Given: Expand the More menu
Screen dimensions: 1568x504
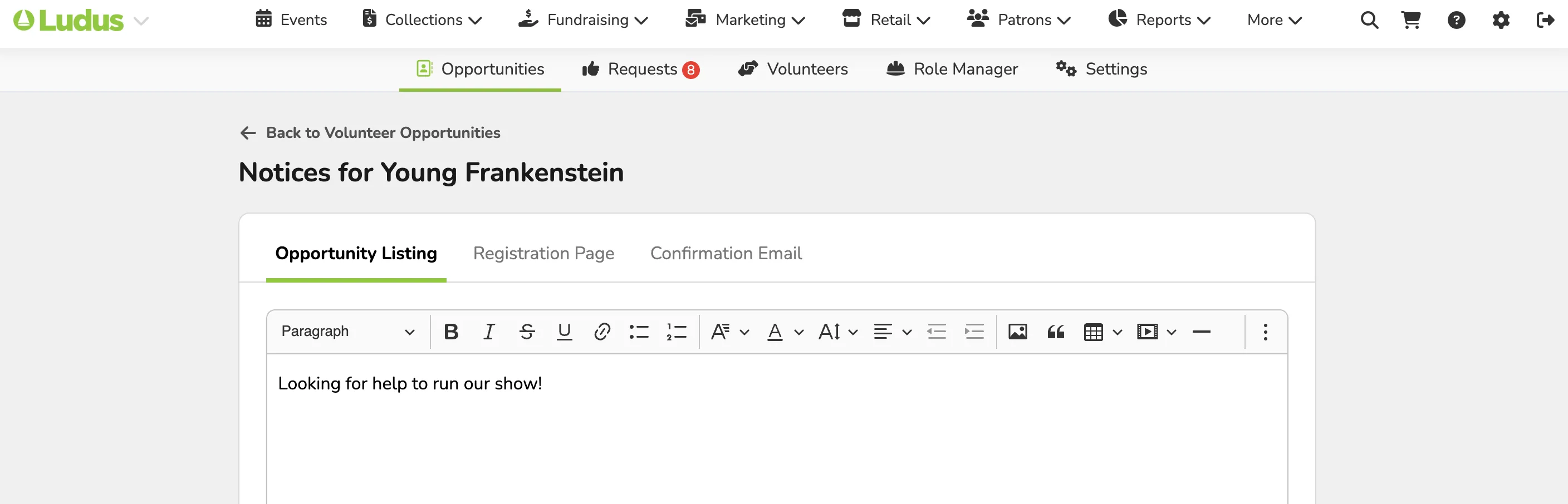Looking at the screenshot, I should (x=1274, y=19).
